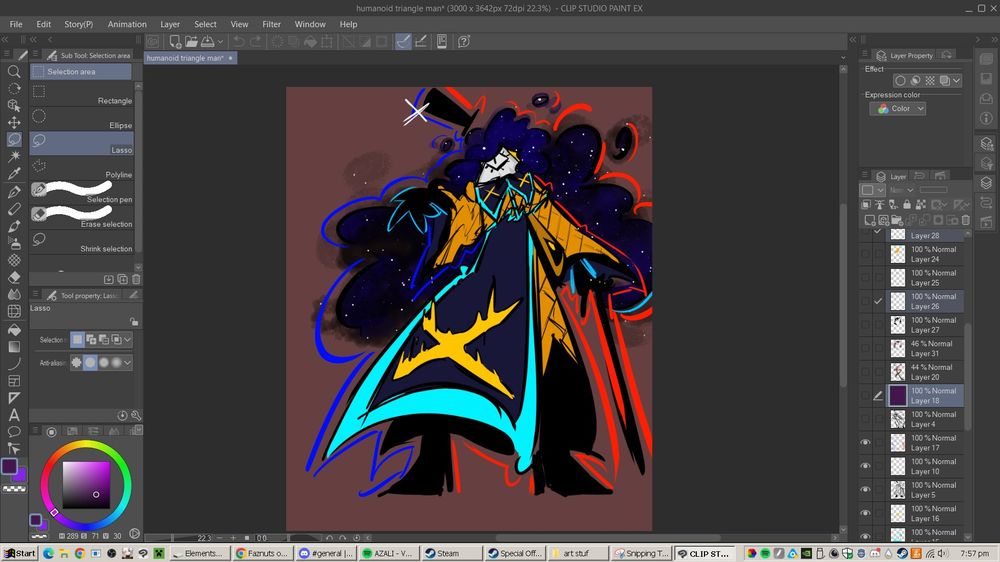1000x562 pixels.
Task: Open the Expression color dropdown
Action: coord(897,108)
